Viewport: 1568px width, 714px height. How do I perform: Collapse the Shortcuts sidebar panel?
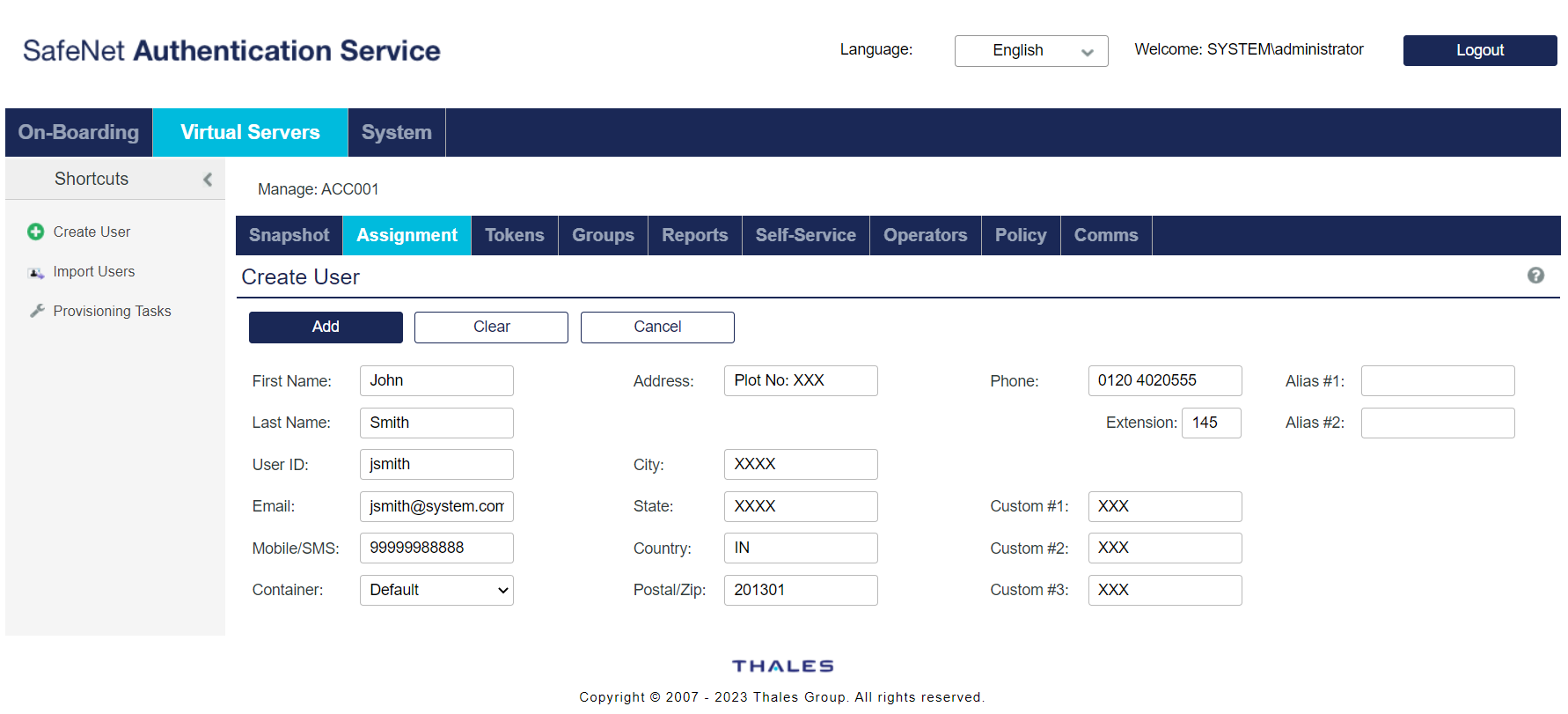pyautogui.click(x=208, y=180)
